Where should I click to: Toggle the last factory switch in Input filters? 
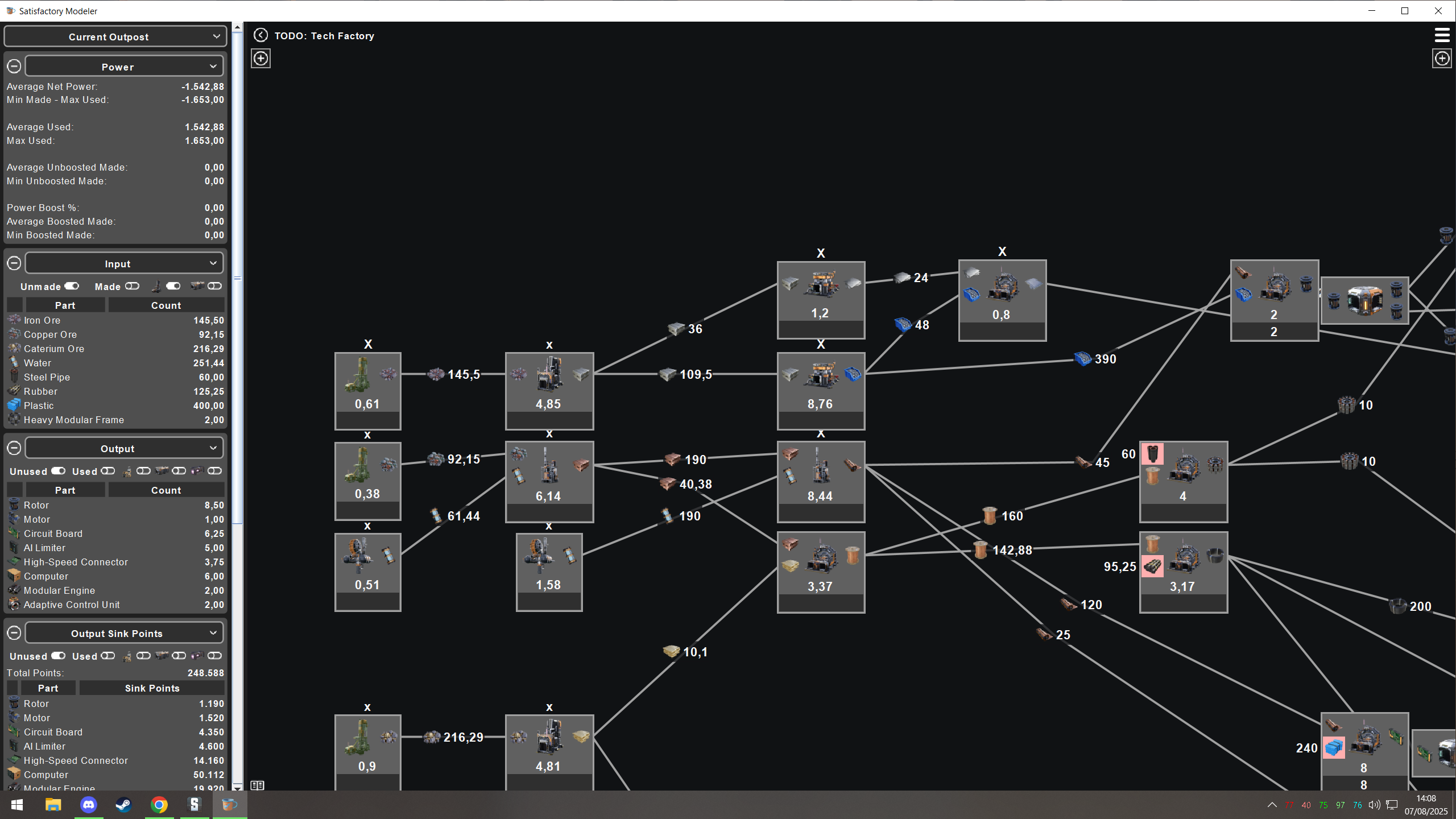214,286
